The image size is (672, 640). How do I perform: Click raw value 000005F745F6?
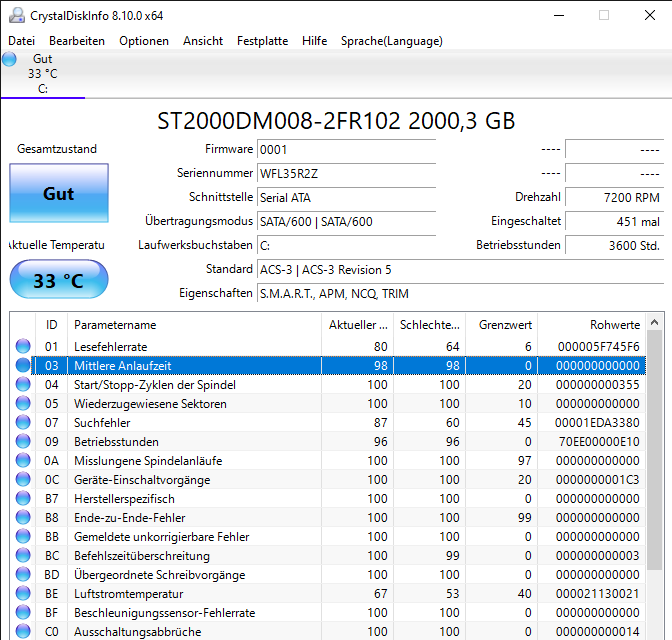[x=598, y=346]
